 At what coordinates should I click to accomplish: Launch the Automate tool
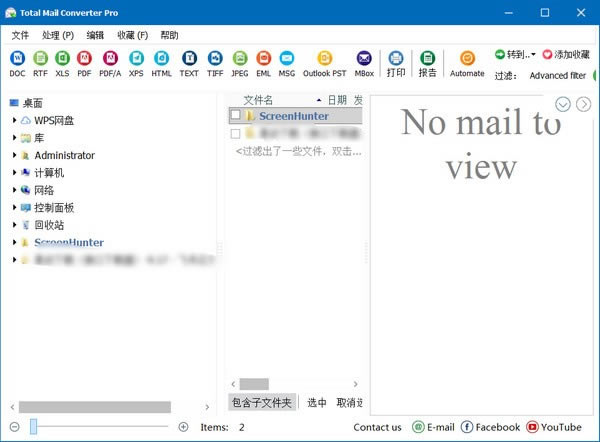pos(467,64)
